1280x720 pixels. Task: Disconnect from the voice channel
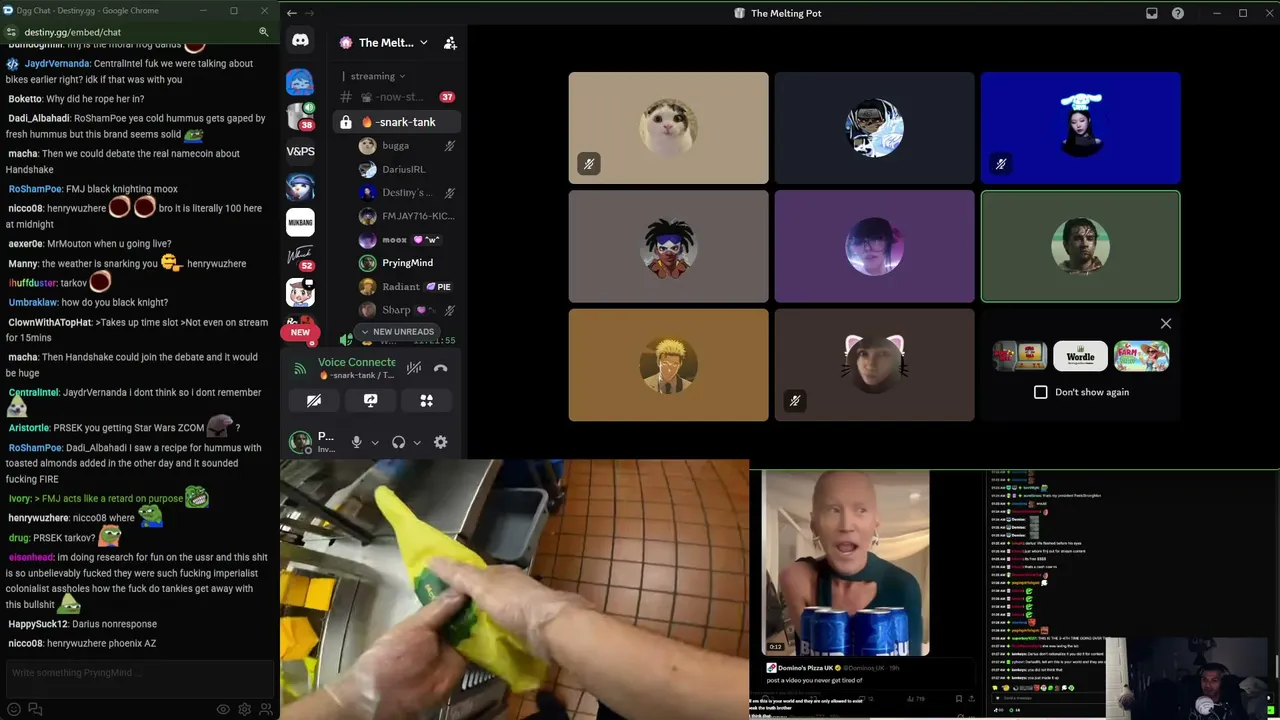pyautogui.click(x=440, y=368)
